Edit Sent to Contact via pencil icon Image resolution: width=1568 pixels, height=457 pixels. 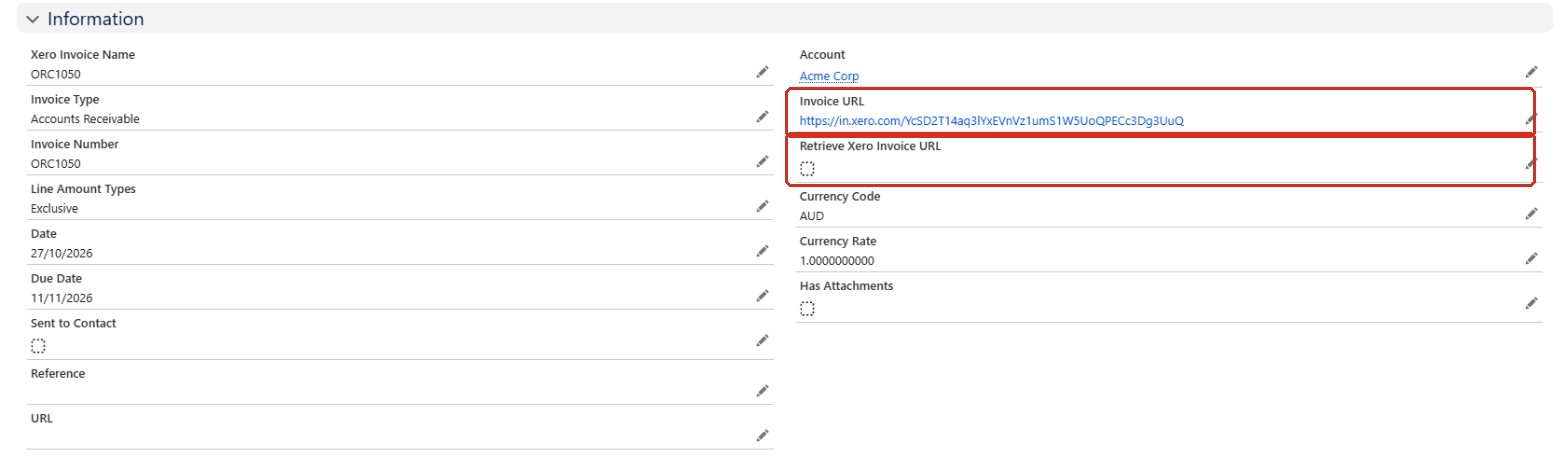pos(762,342)
